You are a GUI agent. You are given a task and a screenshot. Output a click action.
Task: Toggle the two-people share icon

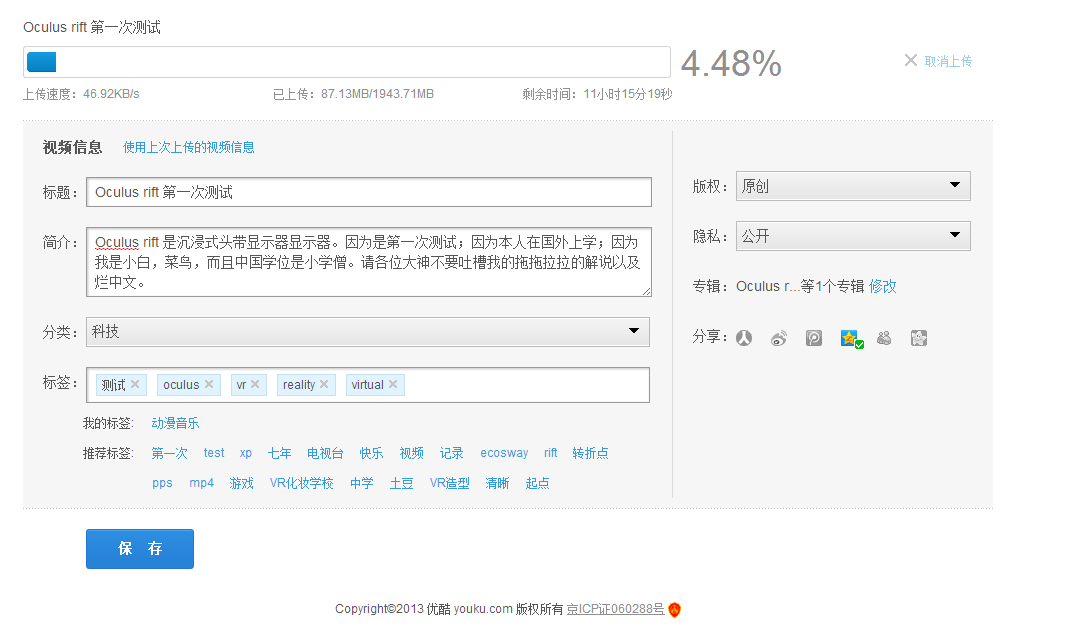(884, 338)
